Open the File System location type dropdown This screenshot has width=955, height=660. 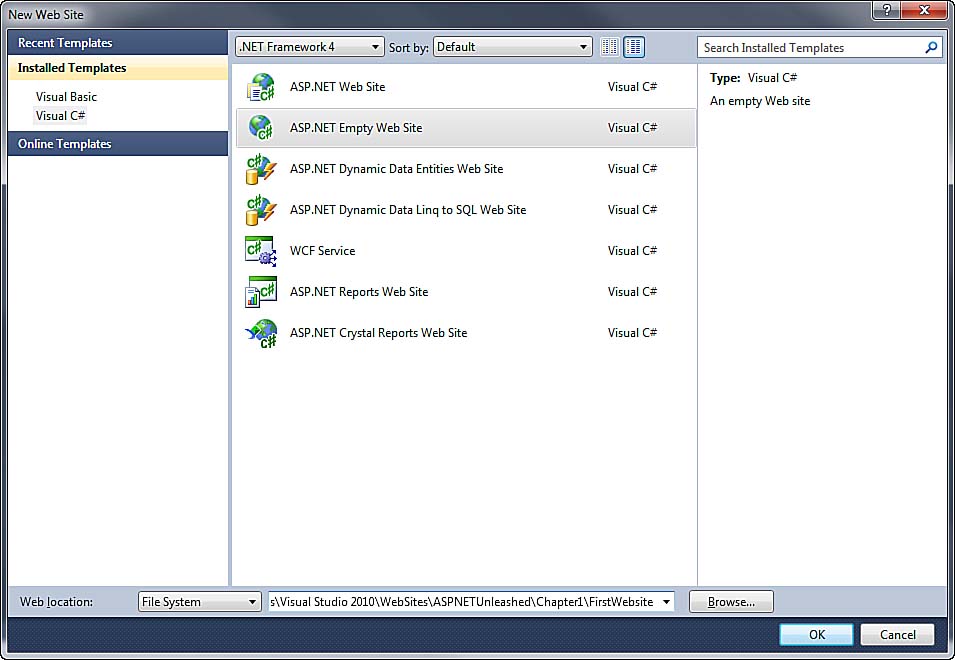199,602
